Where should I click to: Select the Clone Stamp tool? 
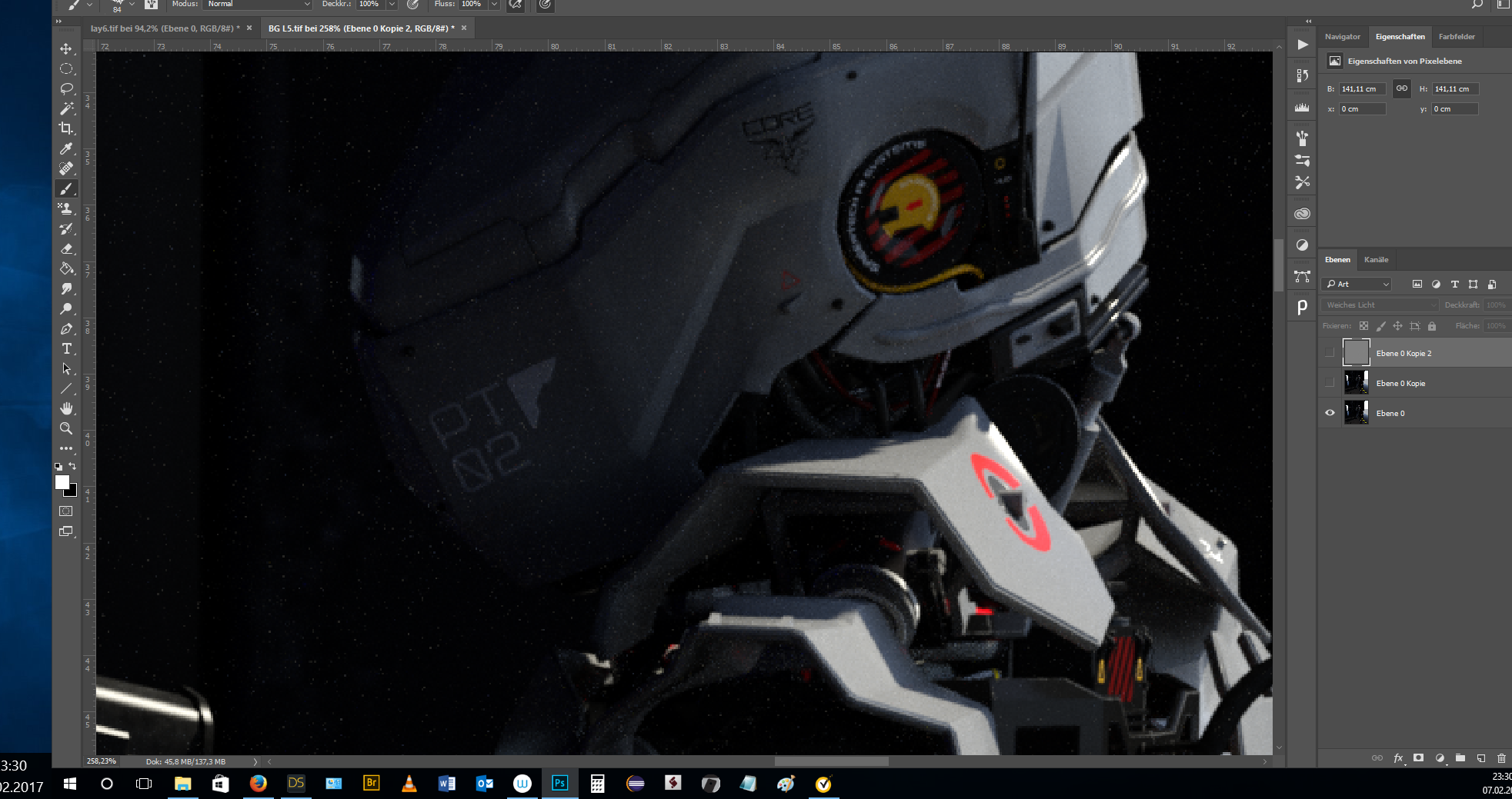(x=66, y=209)
